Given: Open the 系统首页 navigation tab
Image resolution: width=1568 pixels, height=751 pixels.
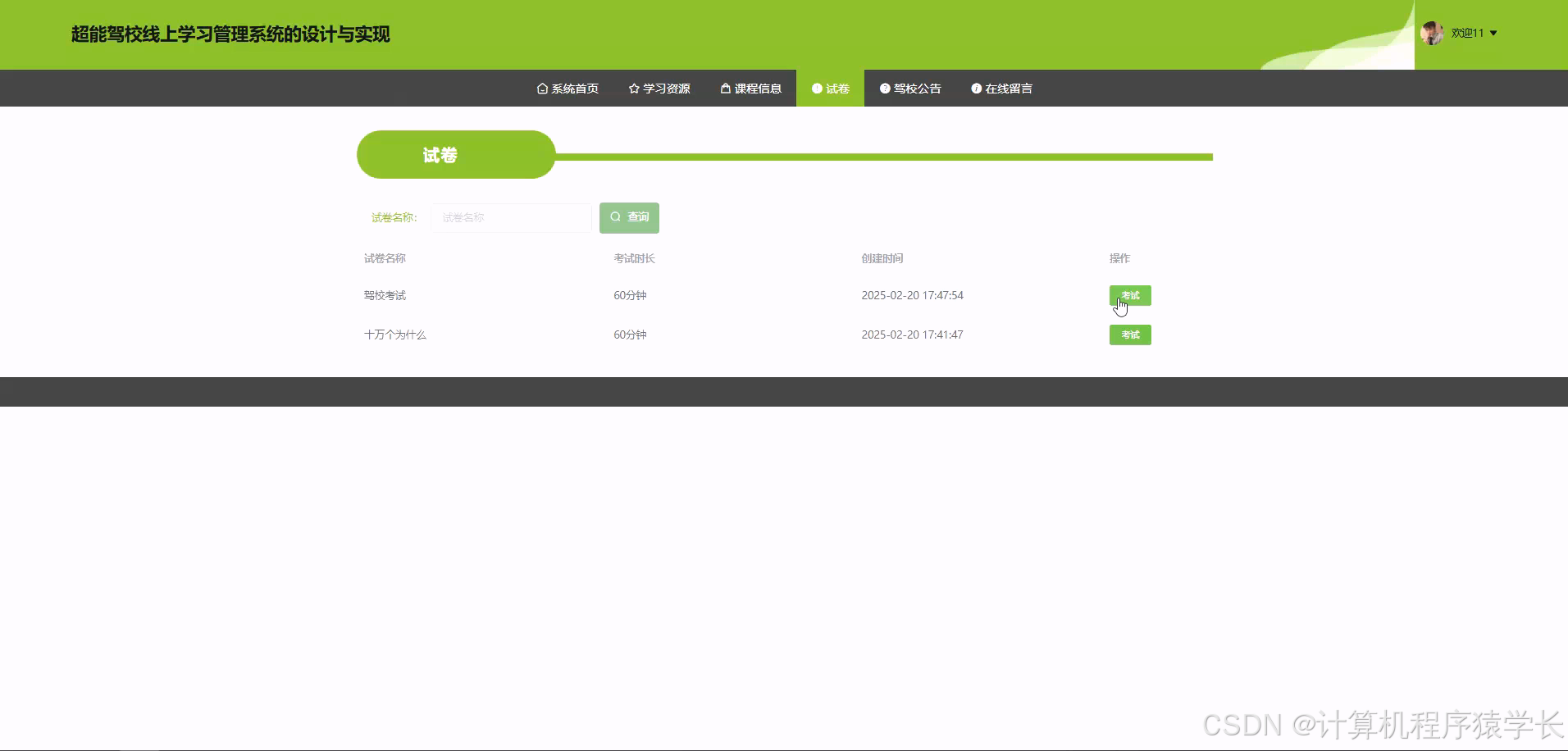Looking at the screenshot, I should coord(567,89).
